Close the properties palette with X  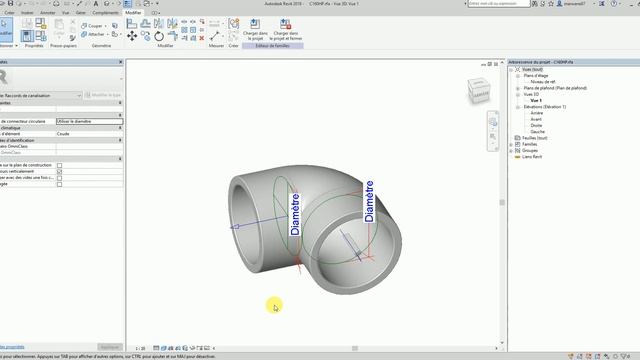[x=120, y=62]
